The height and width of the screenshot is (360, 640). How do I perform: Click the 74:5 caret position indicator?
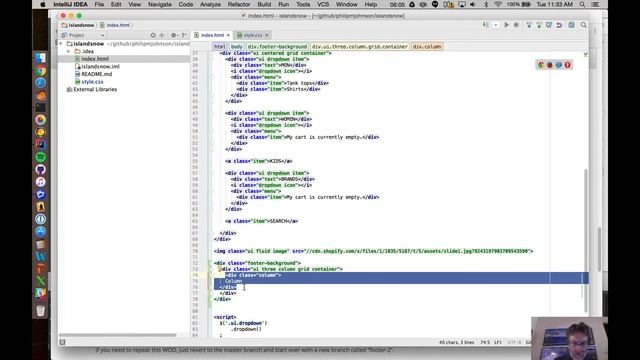(x=485, y=342)
